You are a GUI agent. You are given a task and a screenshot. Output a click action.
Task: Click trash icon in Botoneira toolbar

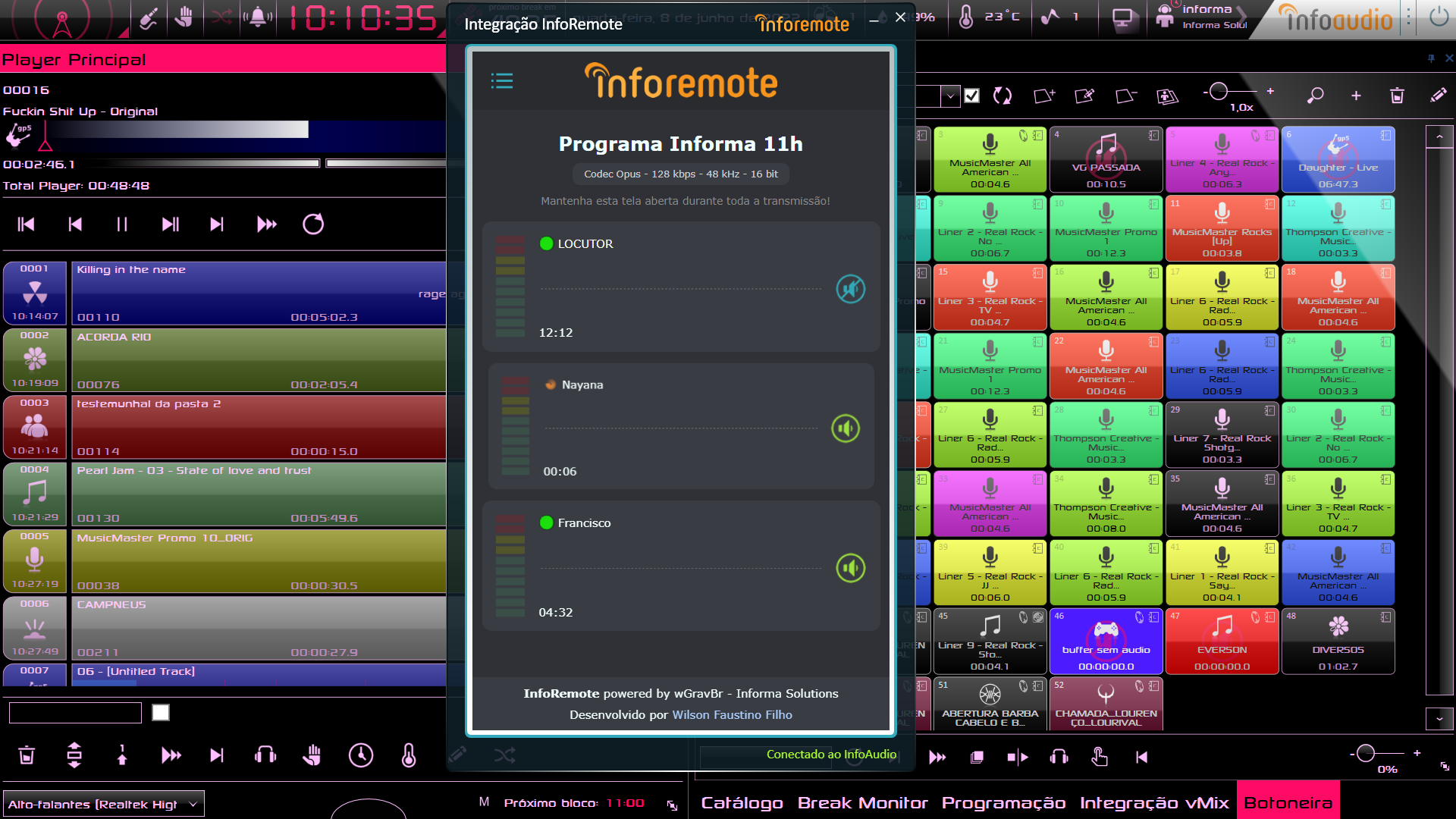point(1397,96)
